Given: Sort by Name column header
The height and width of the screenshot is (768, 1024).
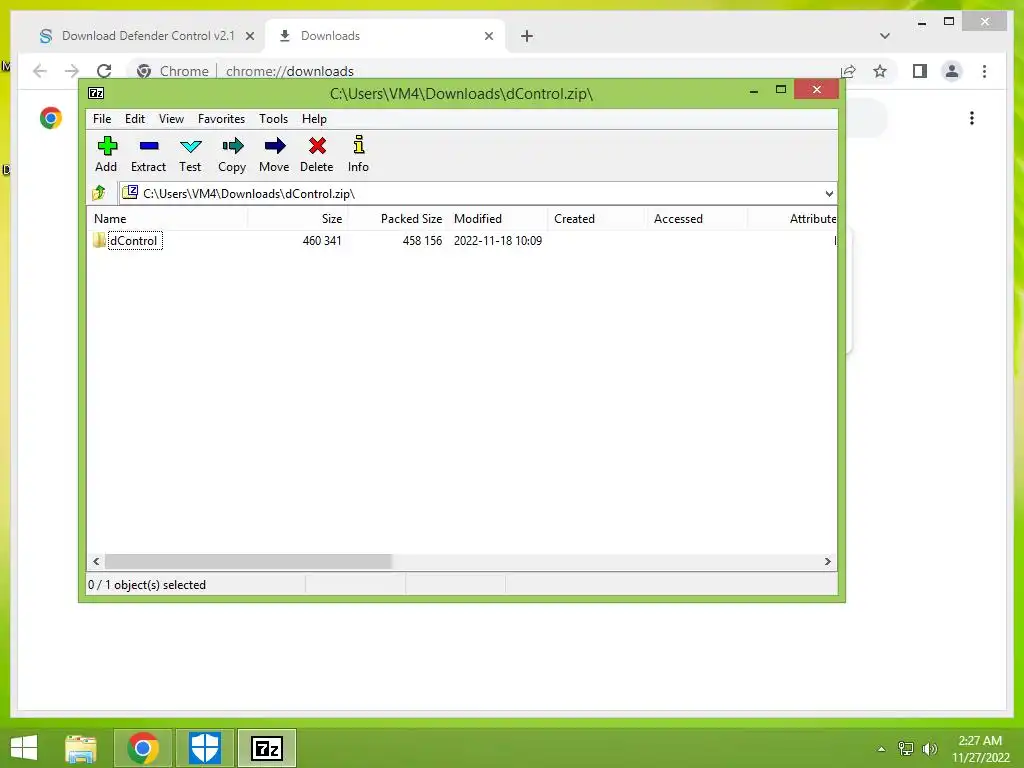Looking at the screenshot, I should (167, 219).
